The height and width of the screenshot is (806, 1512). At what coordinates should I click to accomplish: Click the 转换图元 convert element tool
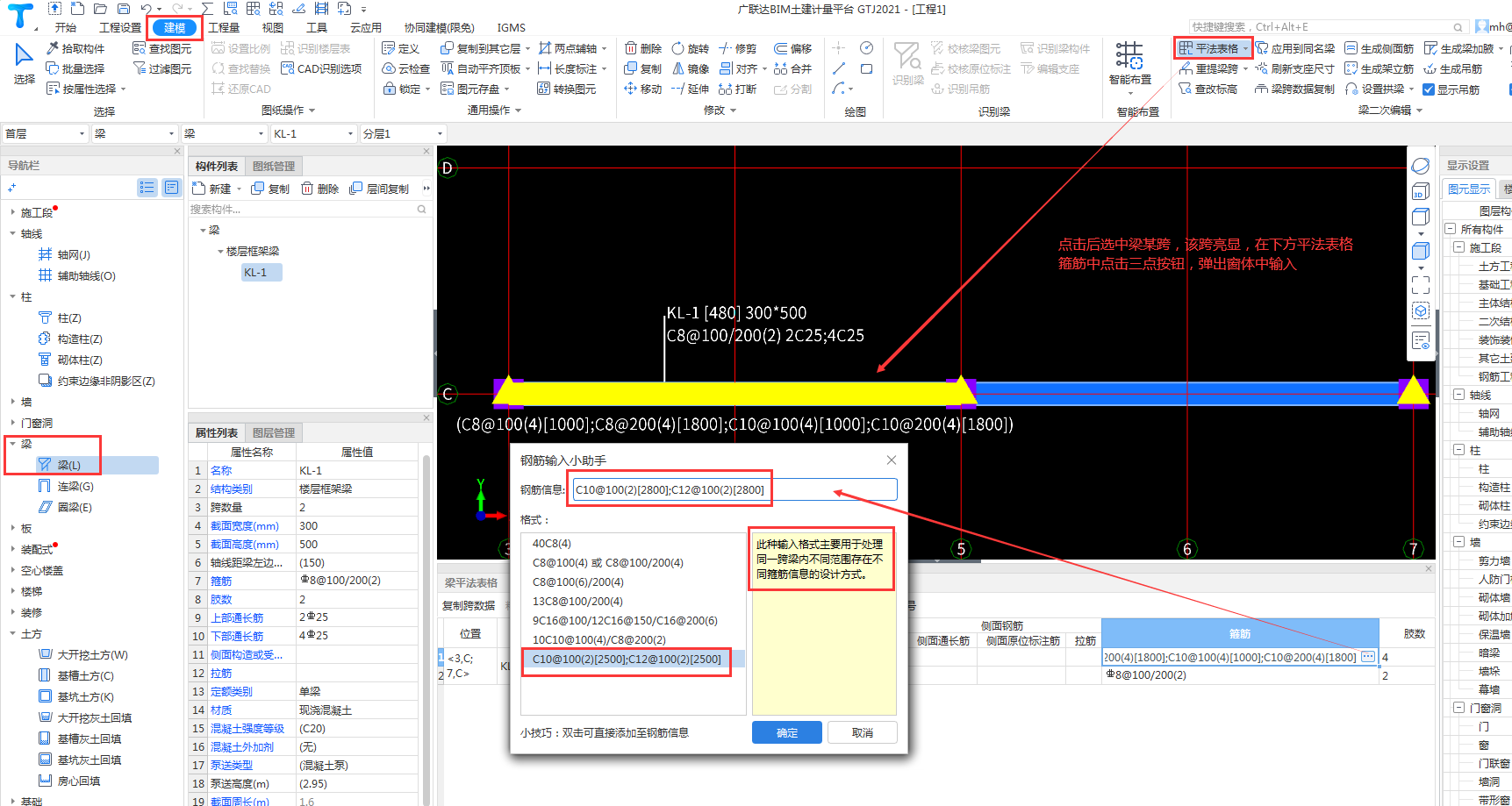[x=567, y=89]
